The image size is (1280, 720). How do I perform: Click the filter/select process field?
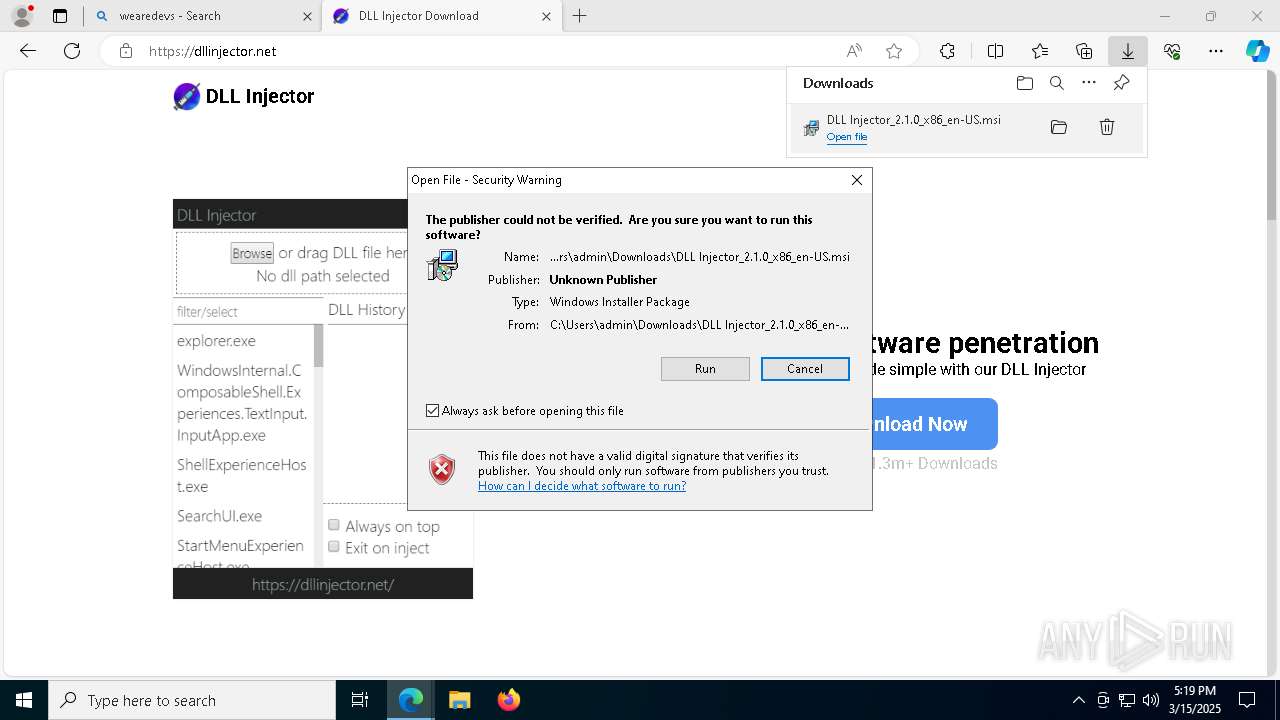coord(248,312)
